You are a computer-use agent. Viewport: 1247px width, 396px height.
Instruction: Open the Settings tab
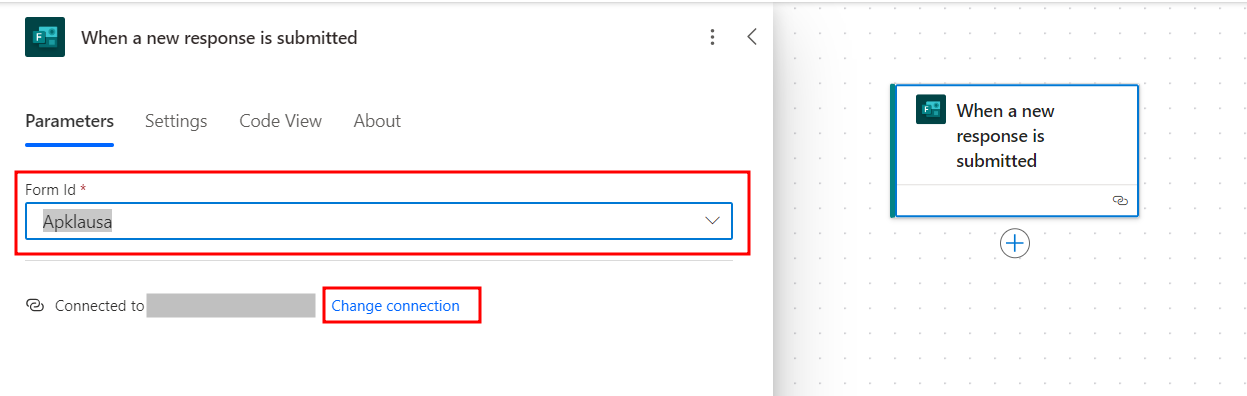[176, 121]
